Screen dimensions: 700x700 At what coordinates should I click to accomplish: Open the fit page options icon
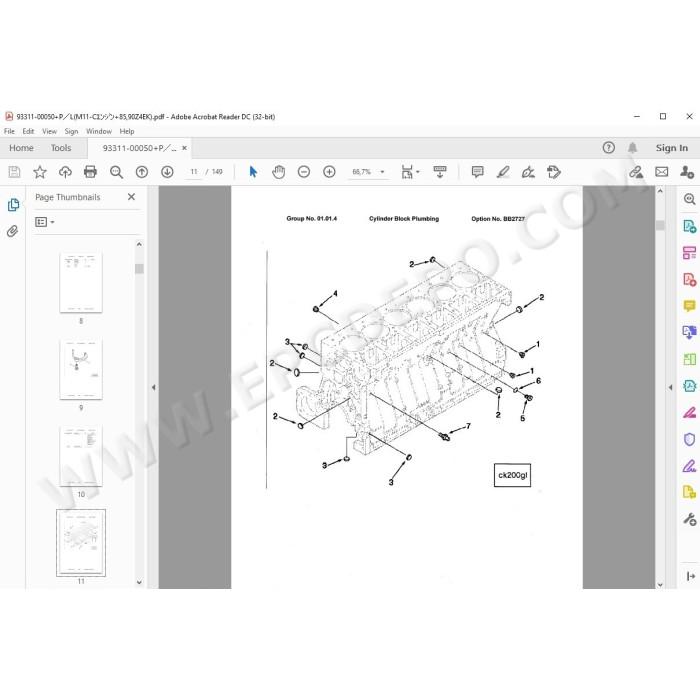[407, 172]
